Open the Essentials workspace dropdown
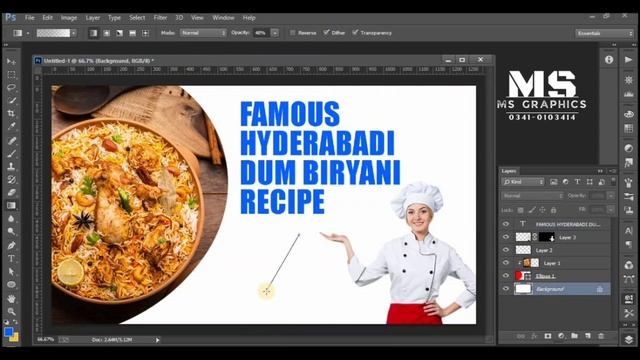This screenshot has width=640, height=360. (x=604, y=33)
